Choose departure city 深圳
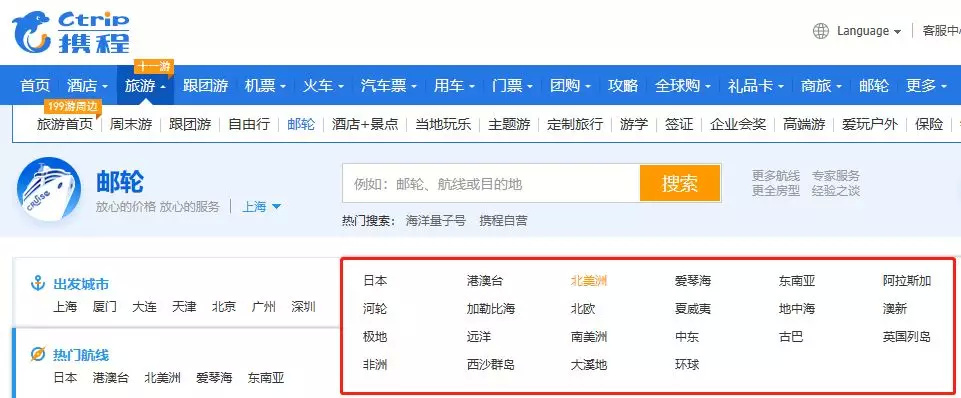Viewport: 961px width, 398px height. (x=303, y=307)
